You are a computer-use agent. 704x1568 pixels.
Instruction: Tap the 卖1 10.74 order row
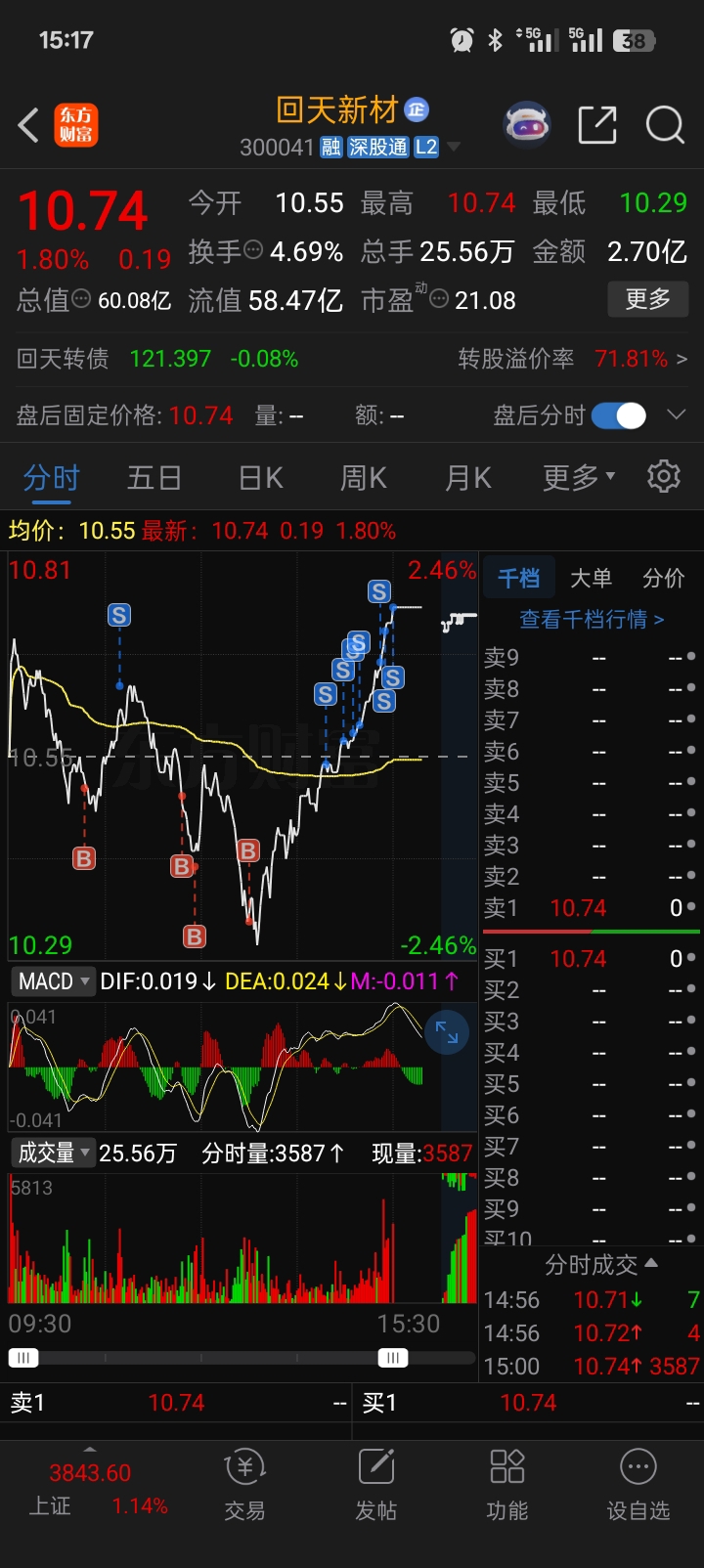click(591, 908)
